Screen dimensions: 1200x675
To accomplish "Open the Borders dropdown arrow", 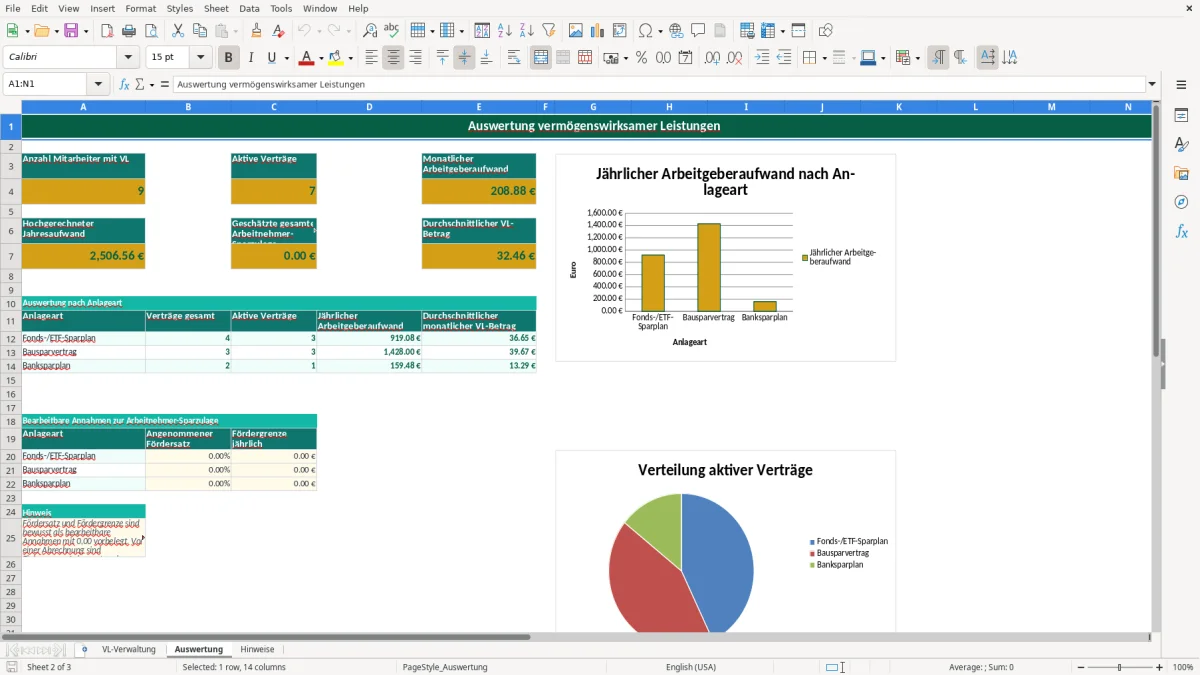I will point(824,58).
